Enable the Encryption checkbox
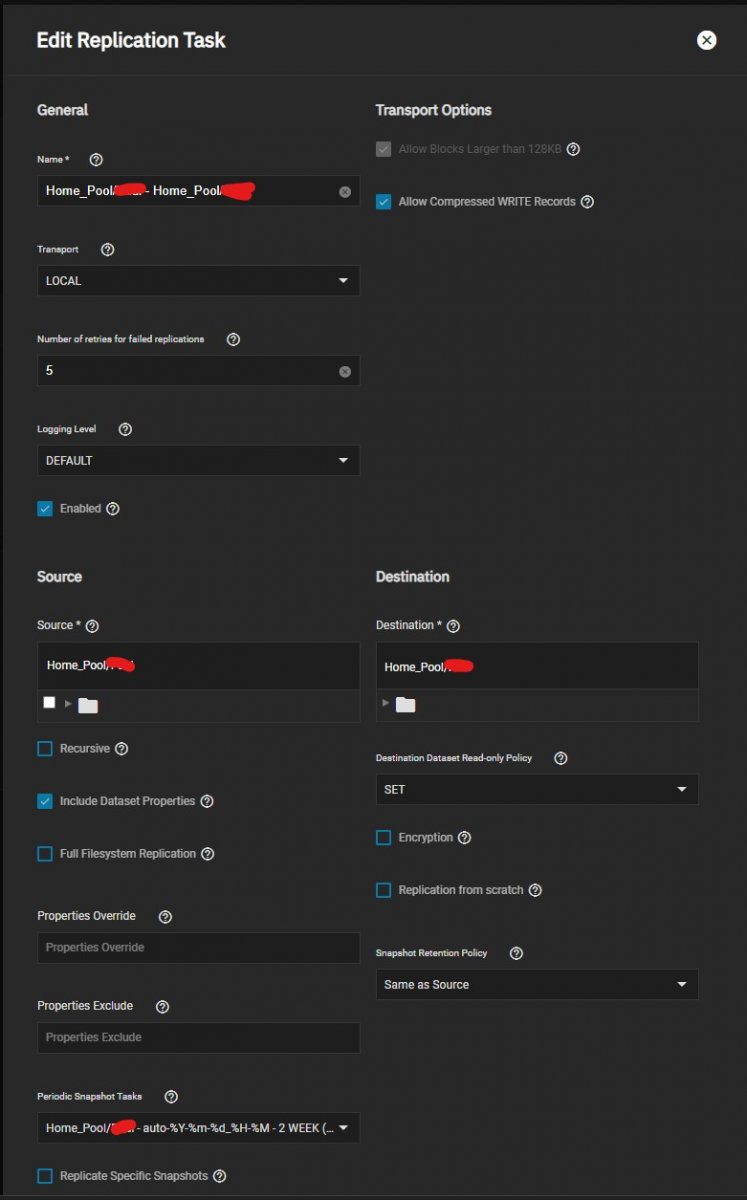 click(384, 838)
